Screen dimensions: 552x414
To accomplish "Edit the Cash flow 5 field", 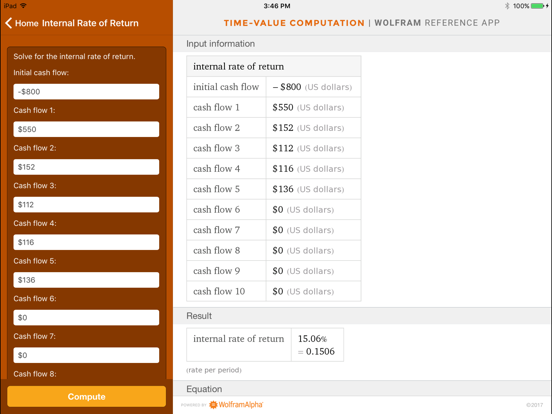I will pyautogui.click(x=86, y=280).
